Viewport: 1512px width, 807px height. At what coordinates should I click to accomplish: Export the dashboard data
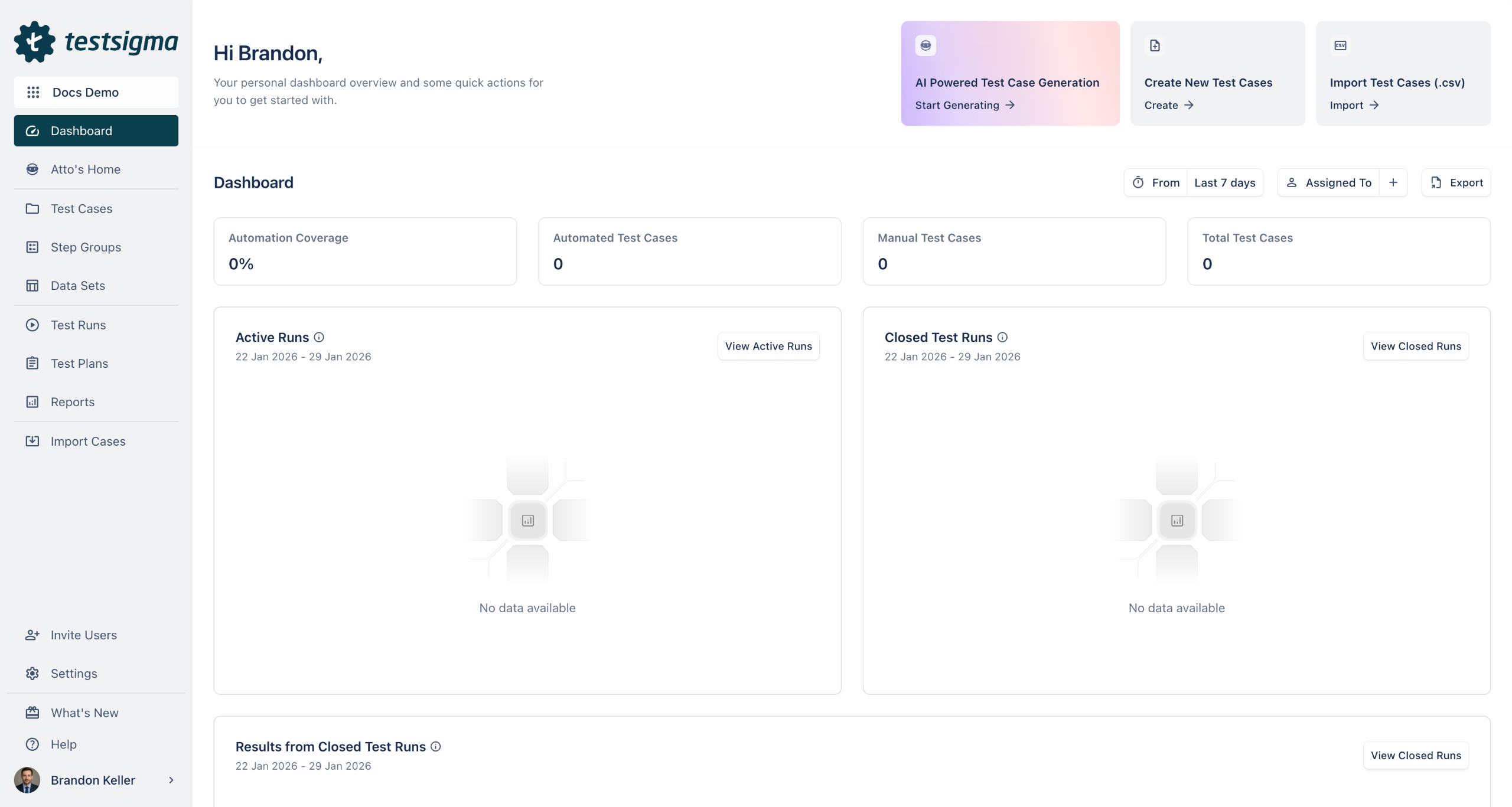tap(1456, 183)
